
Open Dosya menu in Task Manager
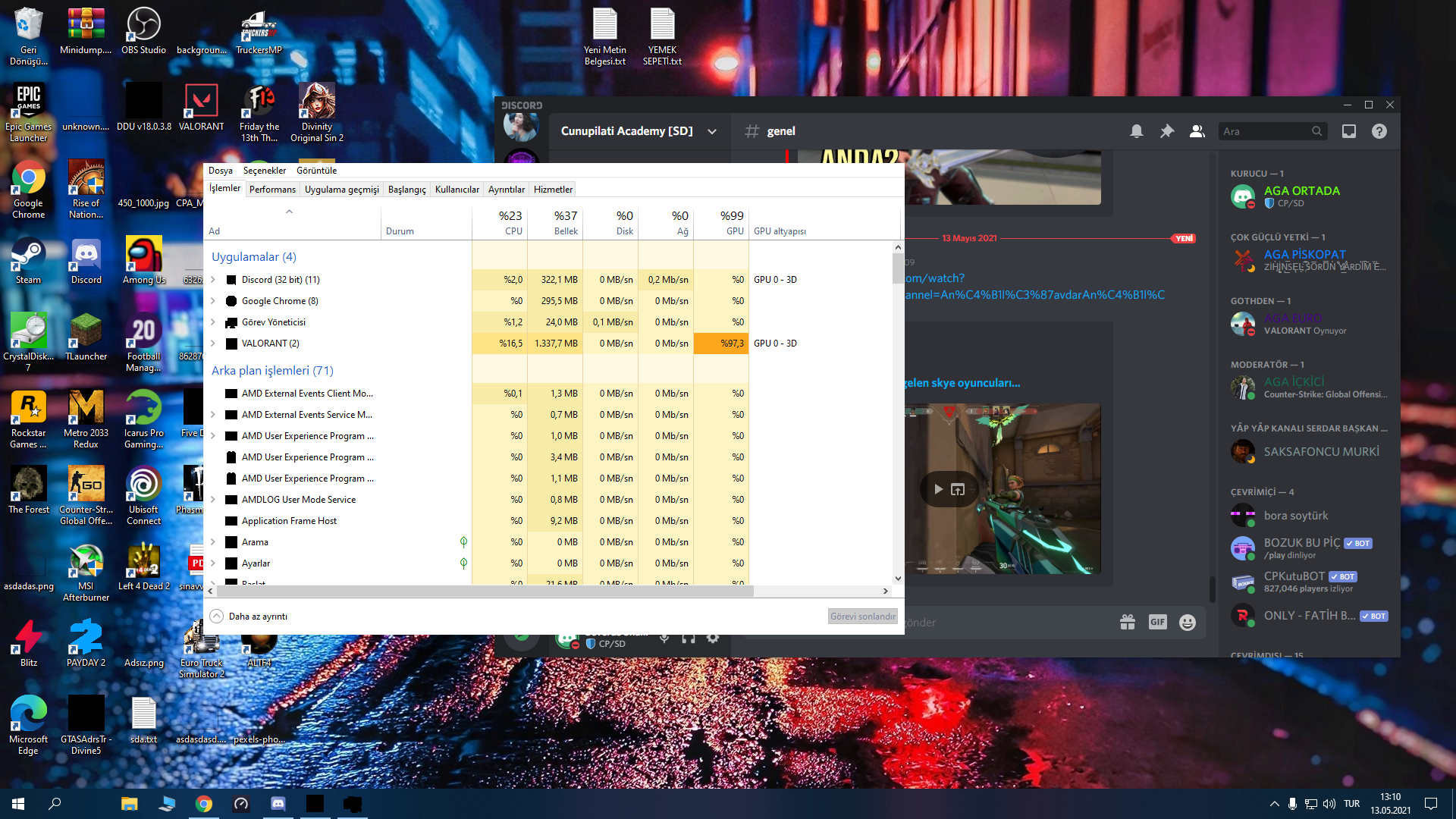[x=221, y=171]
